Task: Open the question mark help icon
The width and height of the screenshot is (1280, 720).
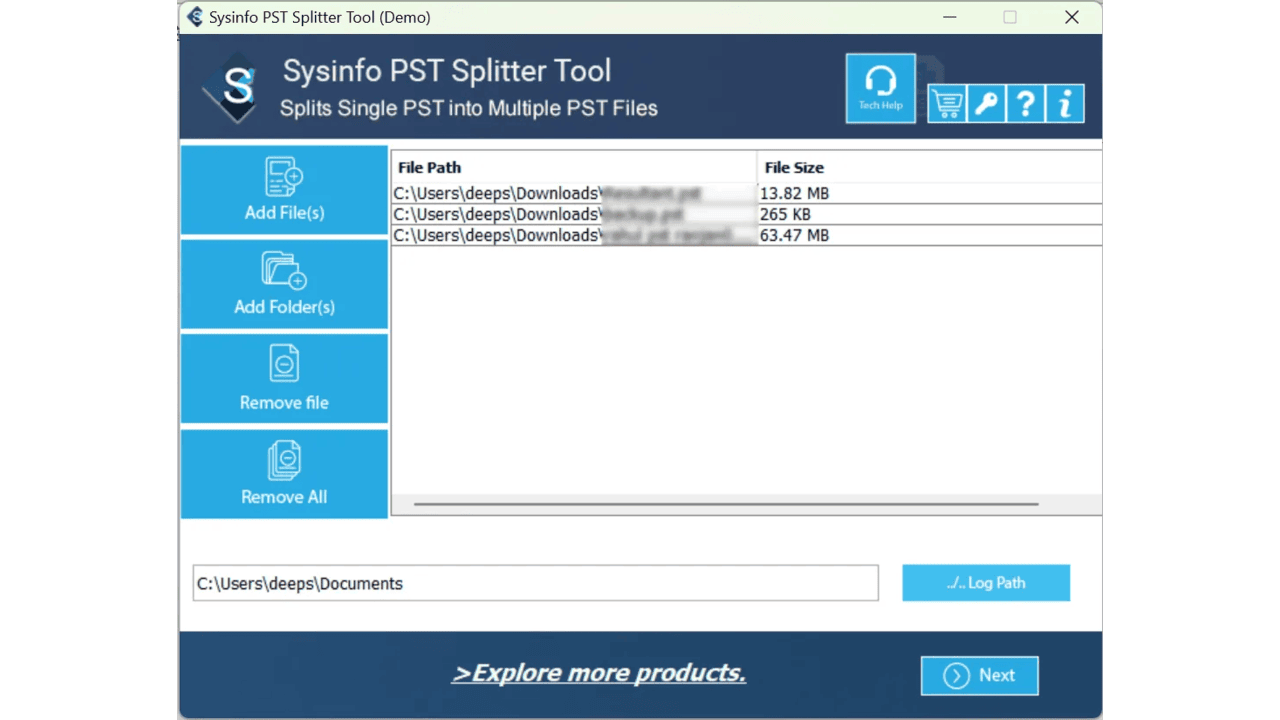Action: [x=1025, y=104]
